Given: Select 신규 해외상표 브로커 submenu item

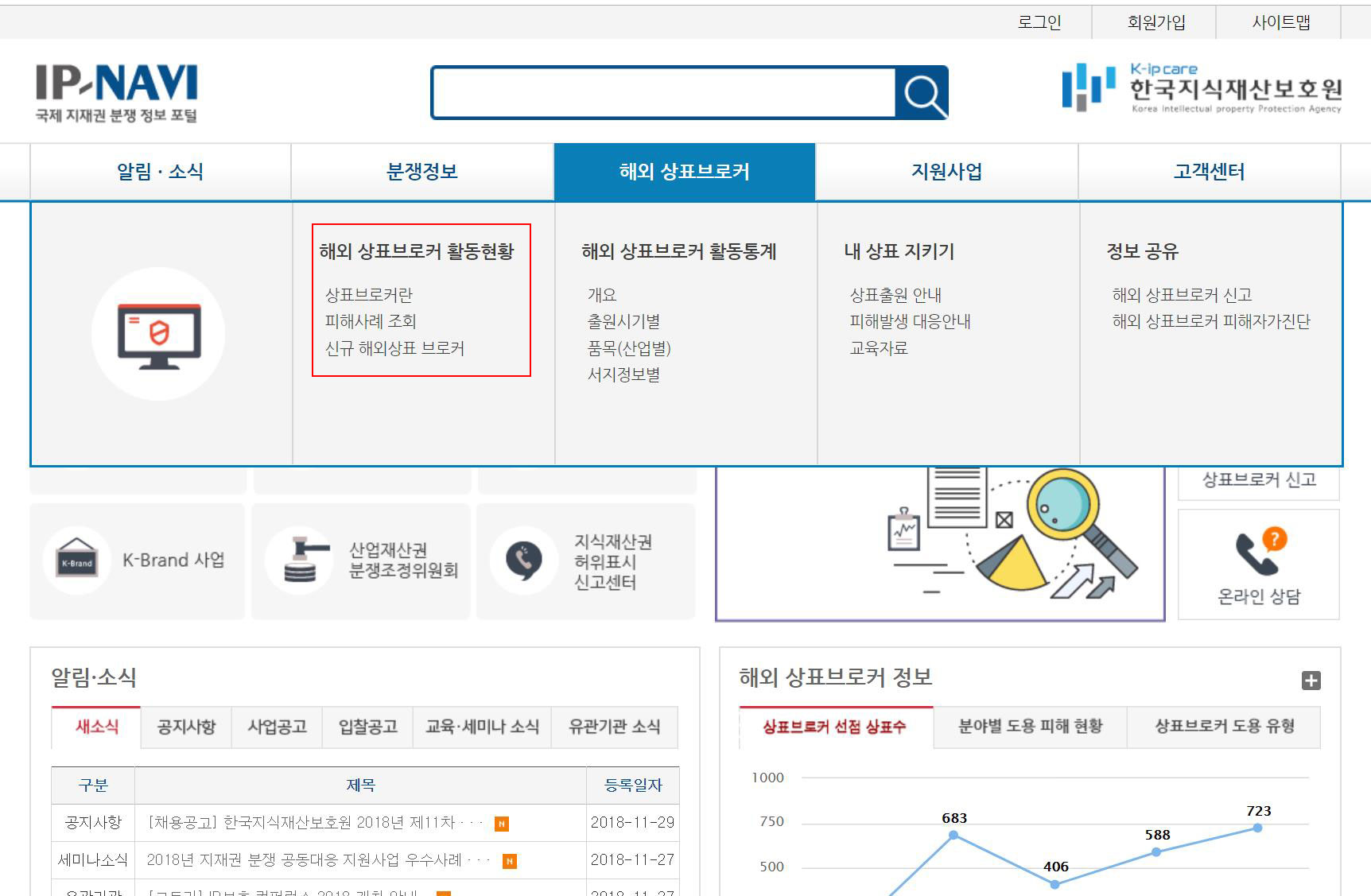Looking at the screenshot, I should pos(394,348).
